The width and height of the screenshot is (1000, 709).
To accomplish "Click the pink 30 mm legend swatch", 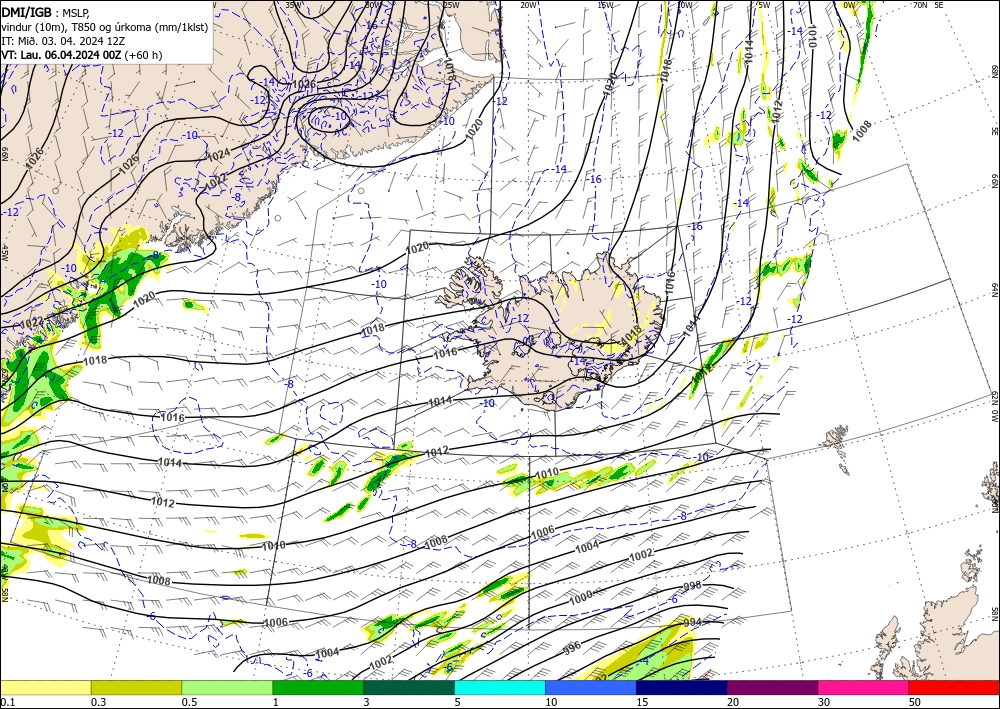I will 864,687.
